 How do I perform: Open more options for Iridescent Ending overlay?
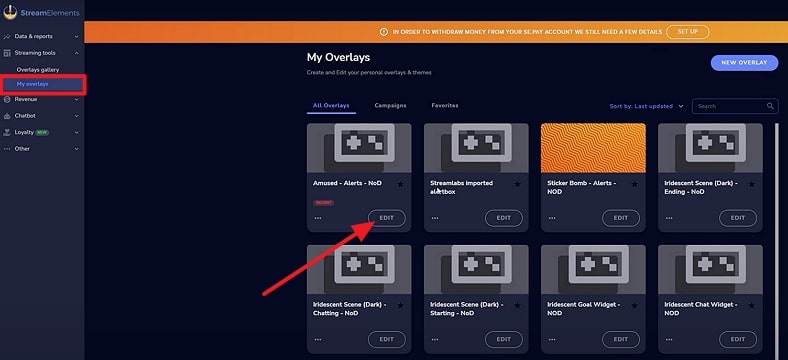click(669, 218)
